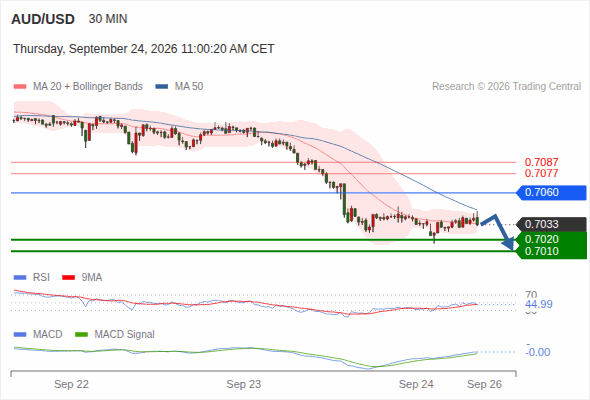Click the AUD/USD title
Image resolution: width=590 pixels, height=400 pixels.
coord(43,19)
